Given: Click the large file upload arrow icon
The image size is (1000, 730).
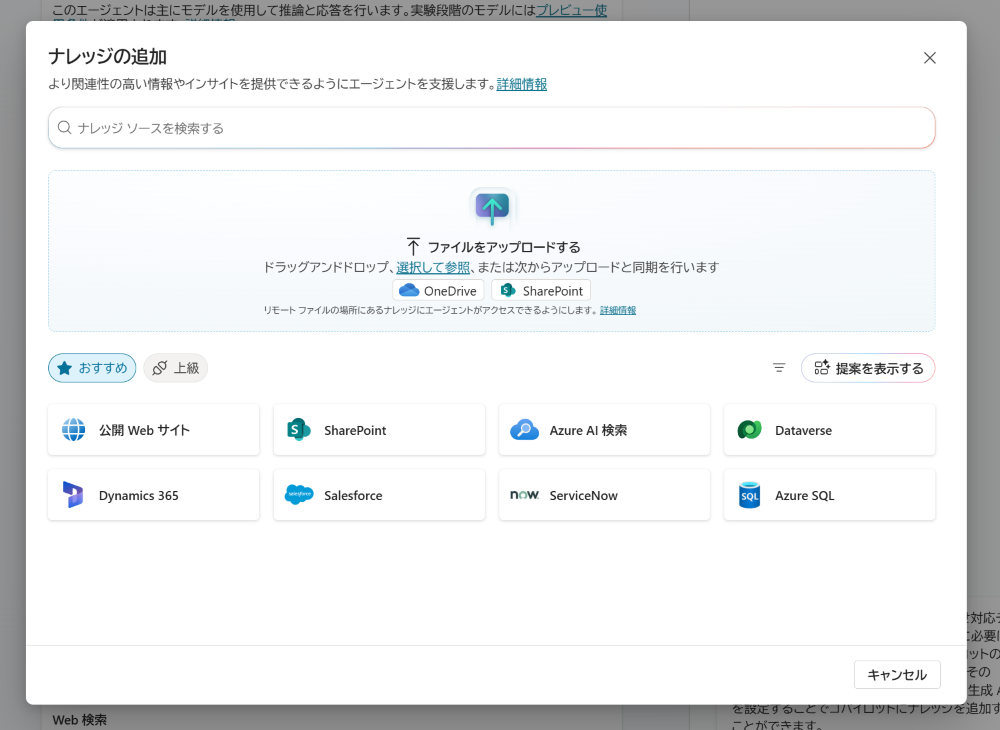Looking at the screenshot, I should 491,207.
